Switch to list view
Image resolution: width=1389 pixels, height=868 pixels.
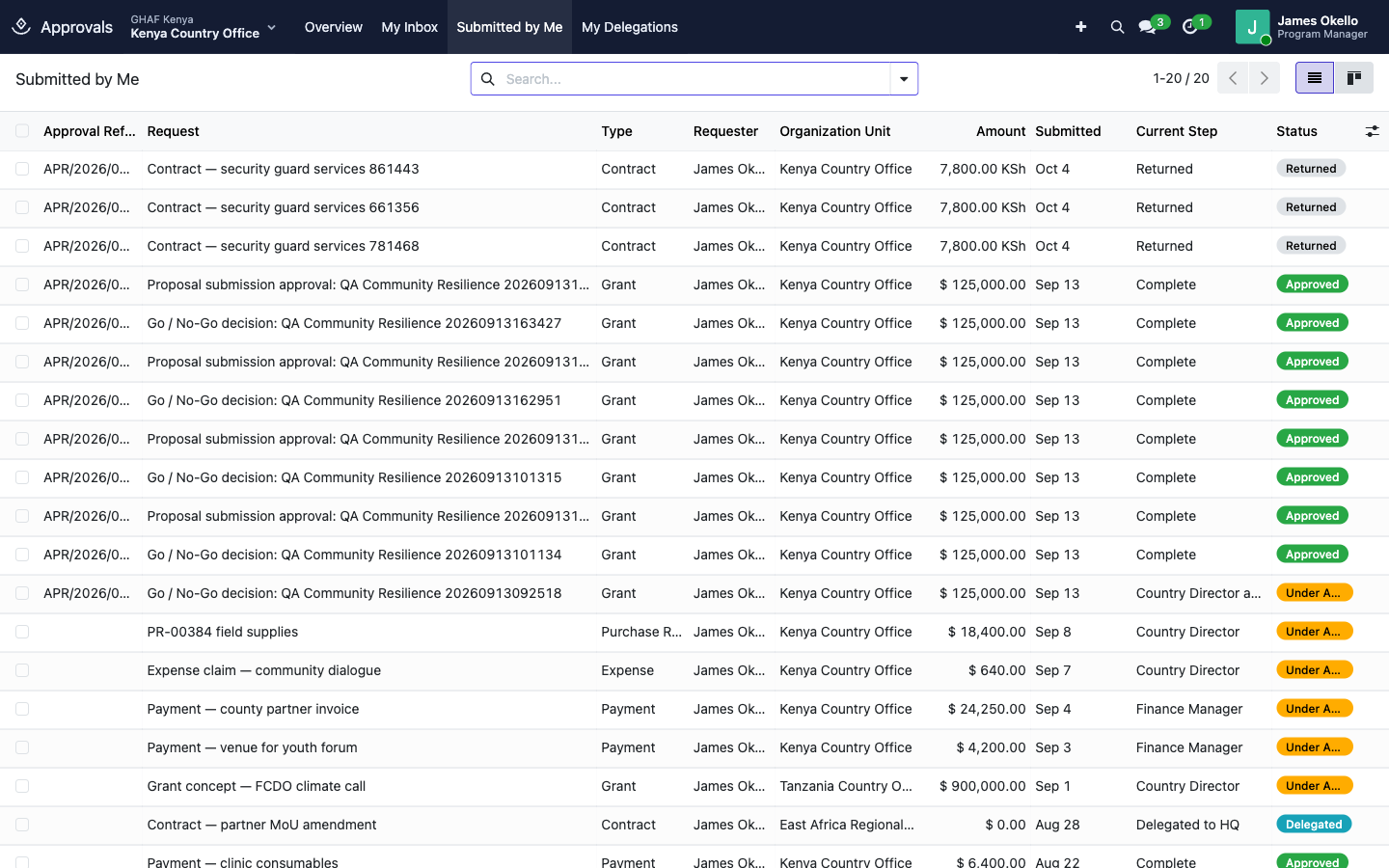(x=1315, y=78)
